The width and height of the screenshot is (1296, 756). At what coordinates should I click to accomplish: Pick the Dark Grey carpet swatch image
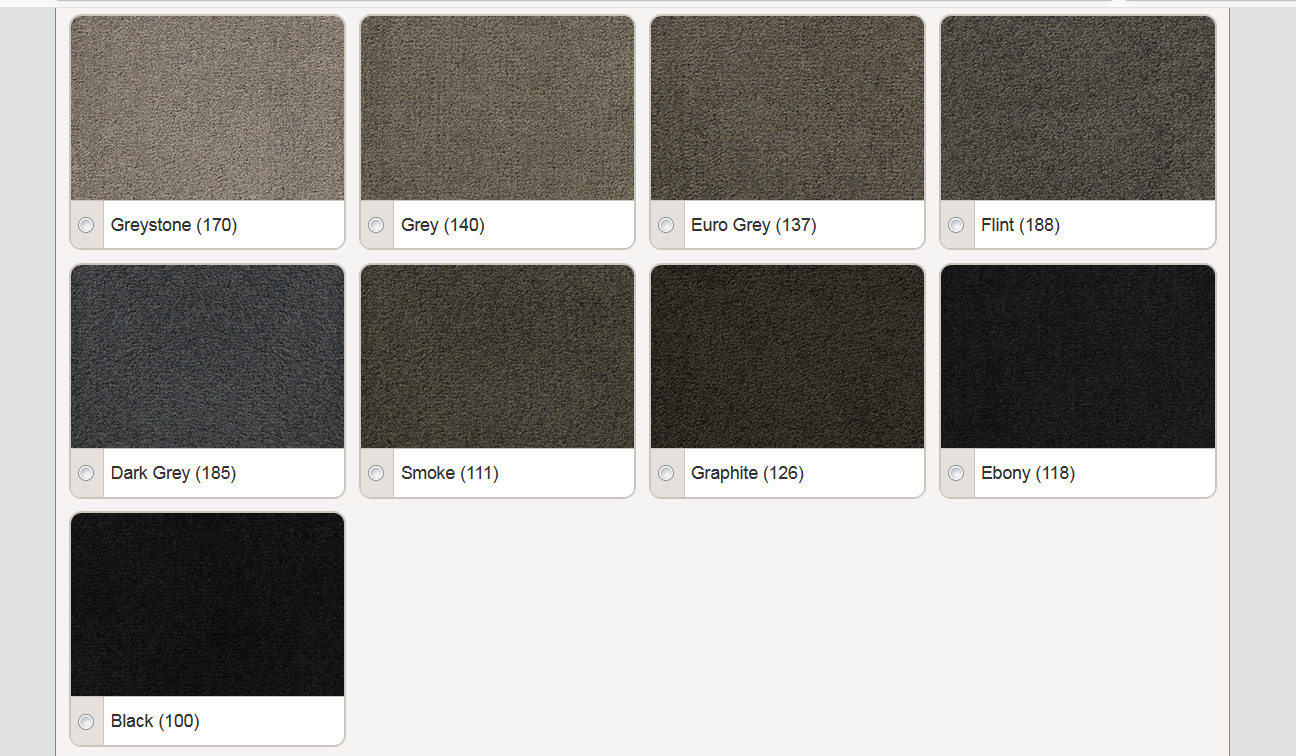[208, 356]
